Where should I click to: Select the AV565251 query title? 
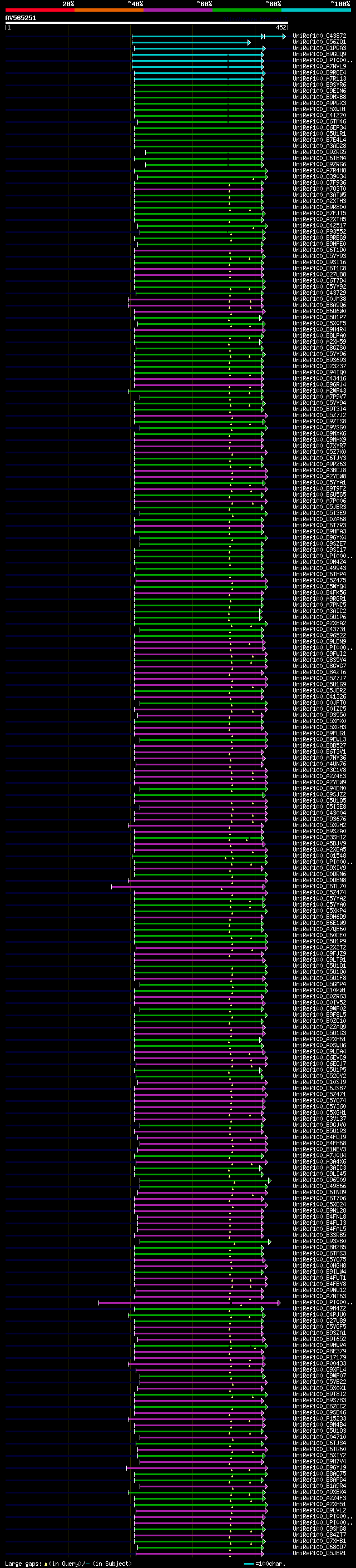(21, 18)
